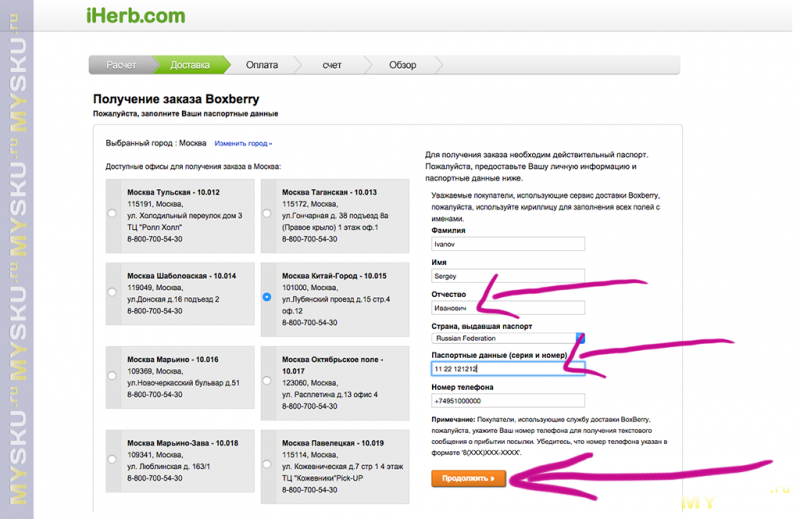Click the passport series and number field
Image resolution: width=800 pixels, height=519 pixels.
pos(508,368)
